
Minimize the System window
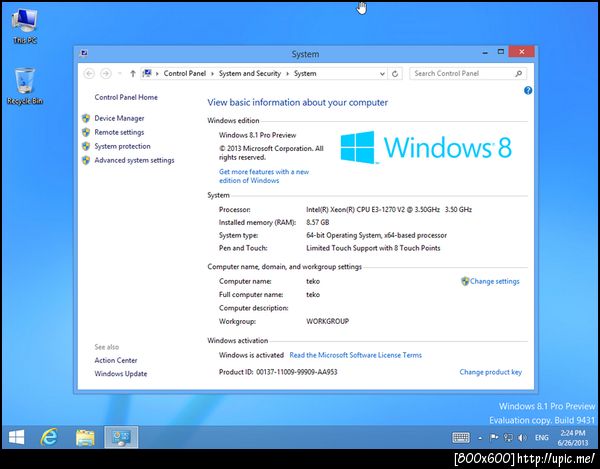click(485, 52)
